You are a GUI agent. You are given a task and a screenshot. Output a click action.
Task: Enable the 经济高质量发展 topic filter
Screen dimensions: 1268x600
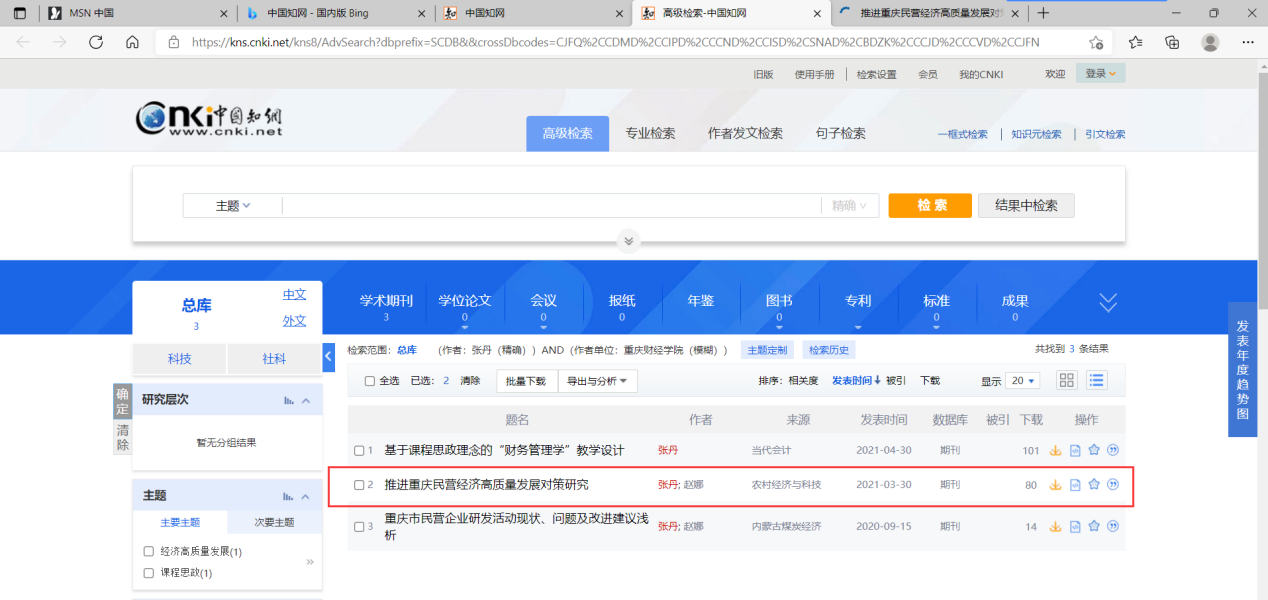coord(149,551)
